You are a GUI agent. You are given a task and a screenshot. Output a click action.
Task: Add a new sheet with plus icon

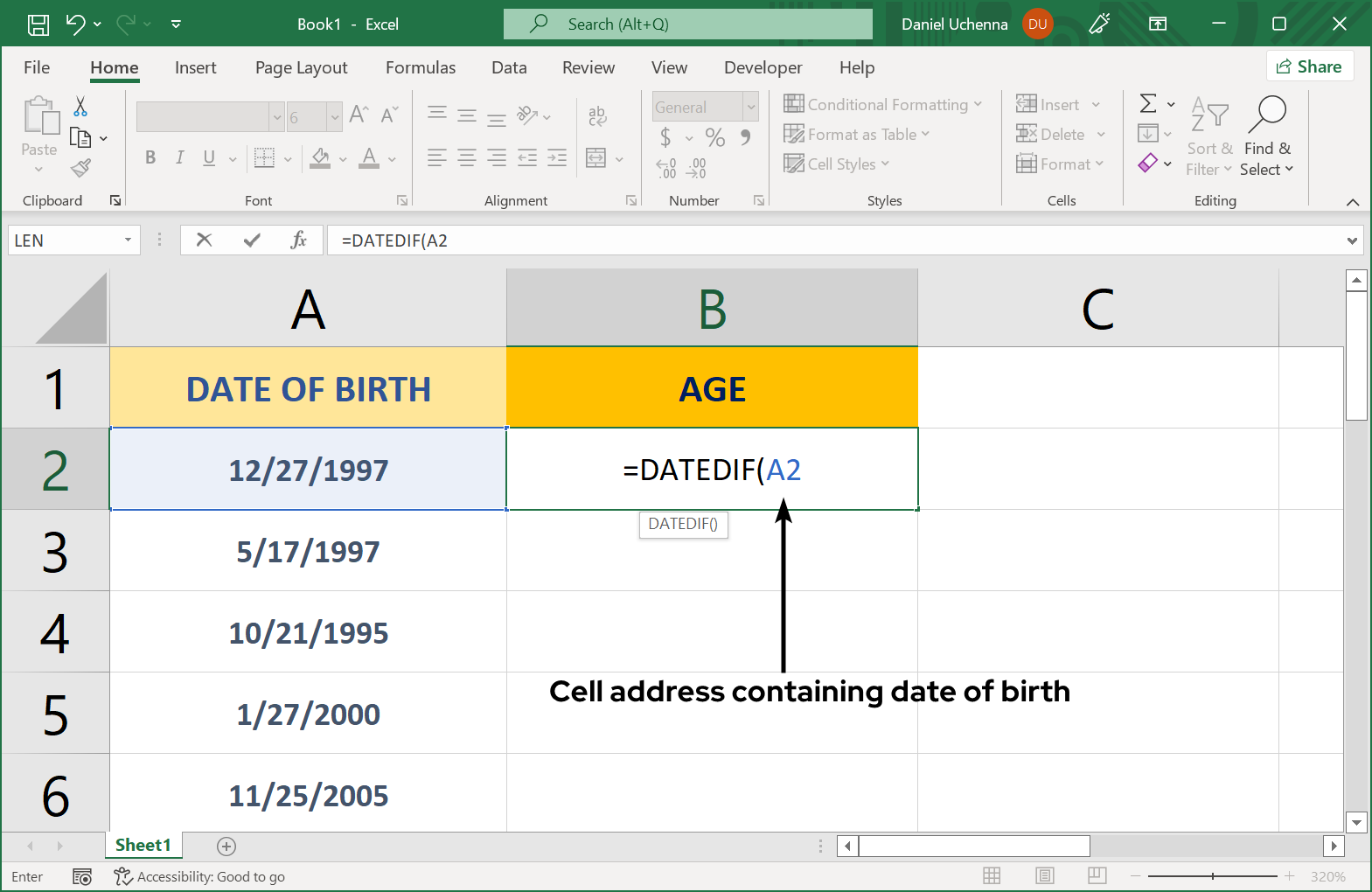click(x=226, y=846)
